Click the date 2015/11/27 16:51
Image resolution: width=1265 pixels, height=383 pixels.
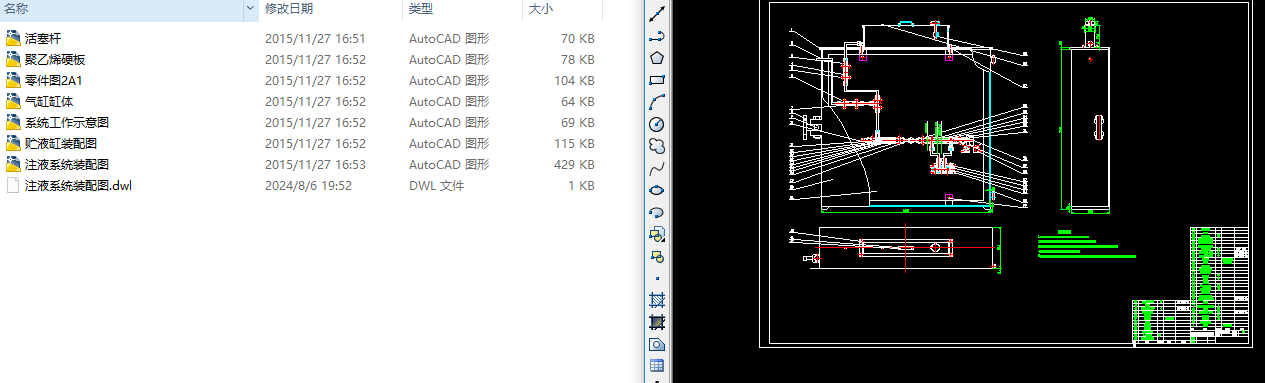pyautogui.click(x=315, y=39)
